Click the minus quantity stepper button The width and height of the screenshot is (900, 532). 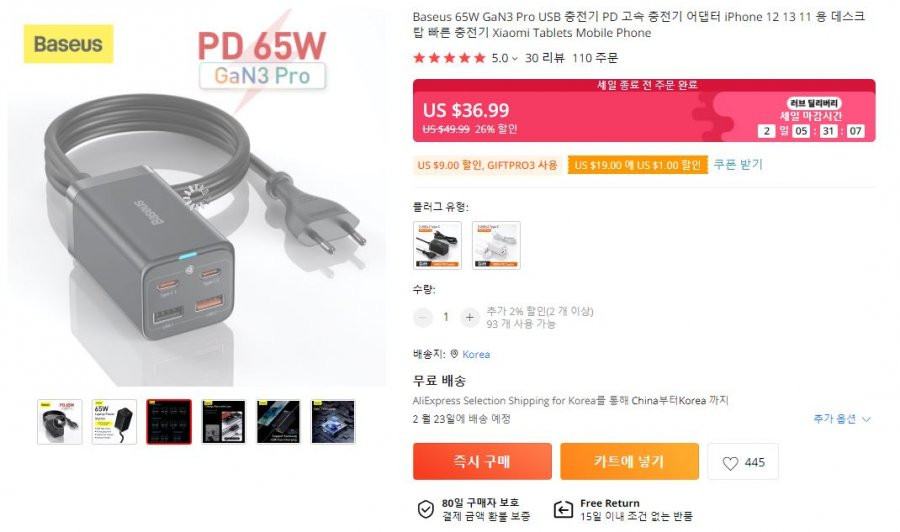(x=423, y=317)
